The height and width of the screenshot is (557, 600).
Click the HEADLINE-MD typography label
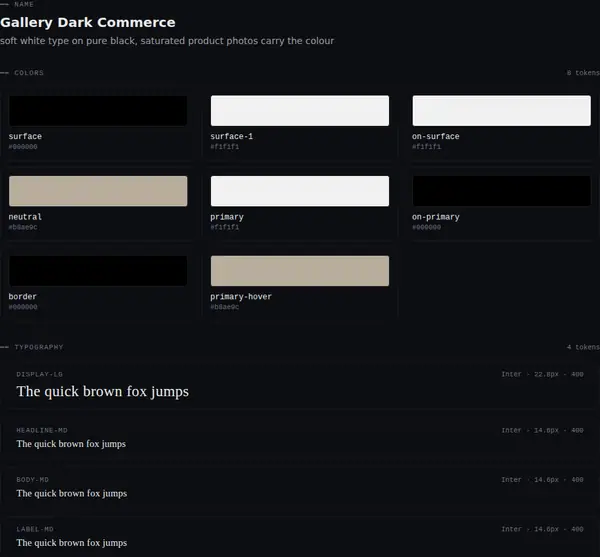point(42,430)
